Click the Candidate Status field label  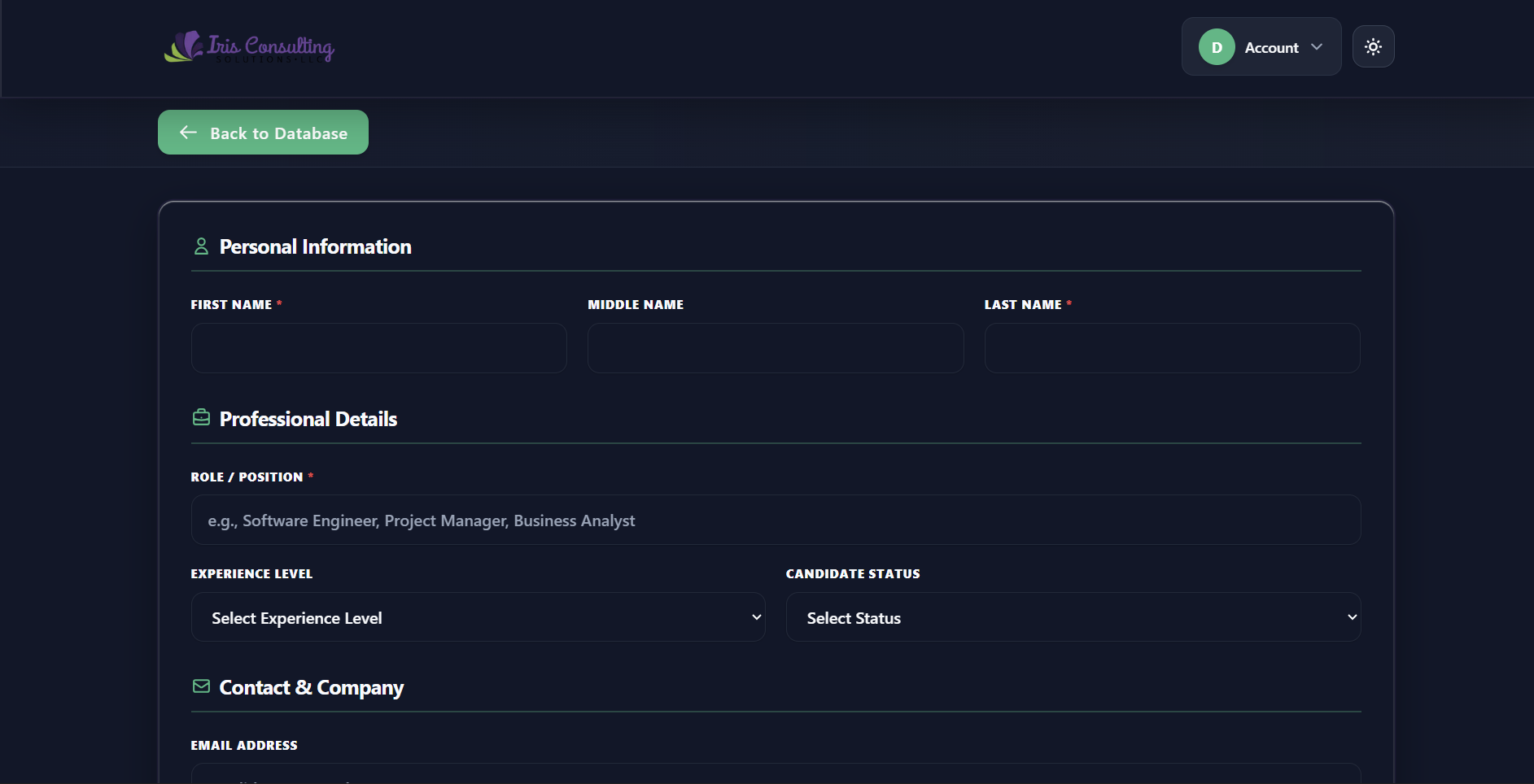[852, 574]
